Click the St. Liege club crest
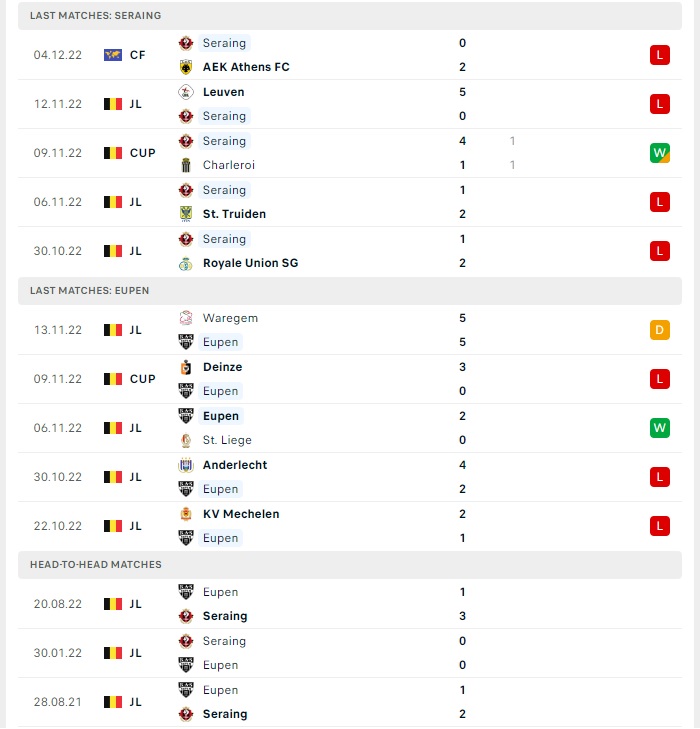Image resolution: width=700 pixels, height=729 pixels. [x=186, y=440]
